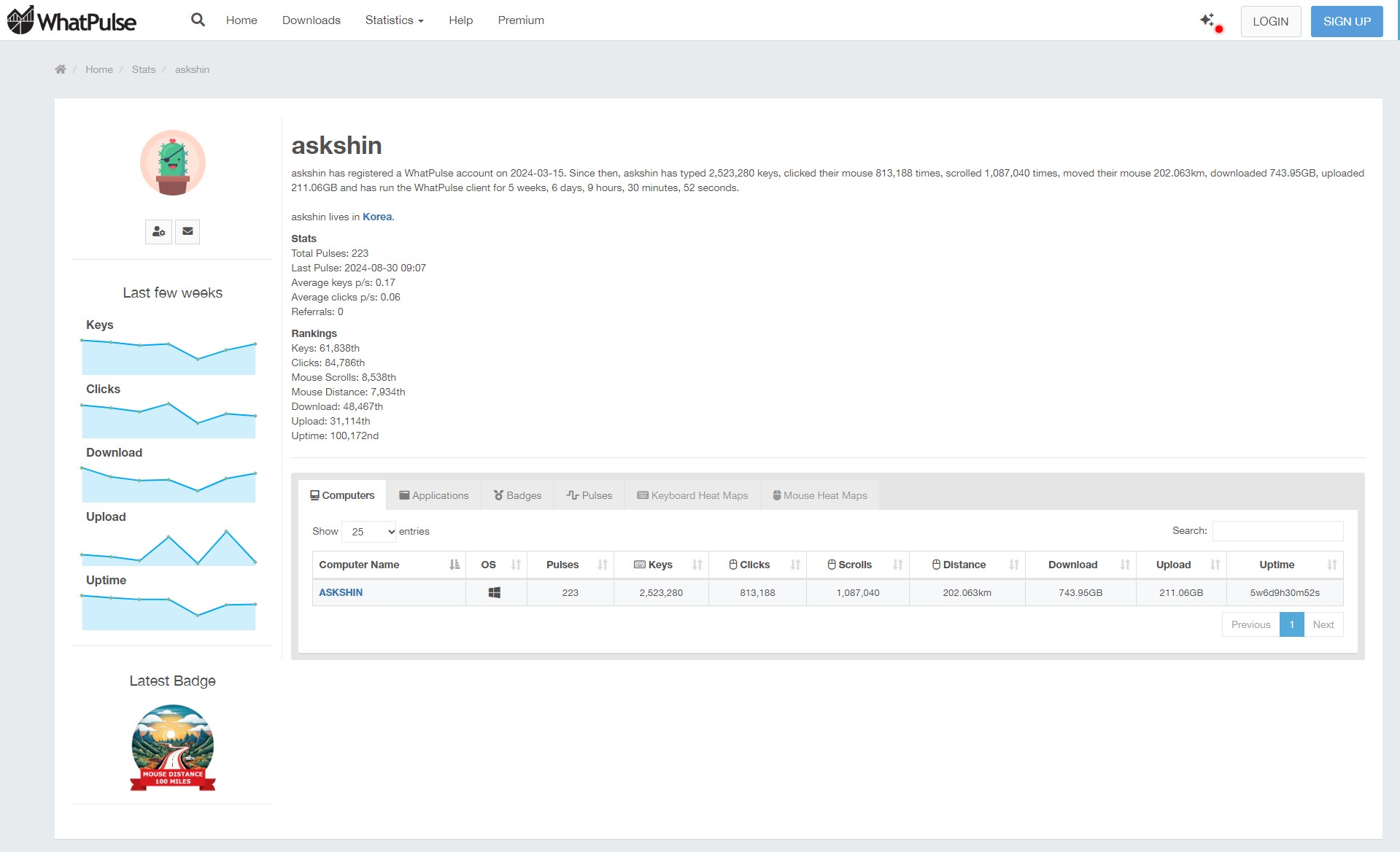Open Mouse Heat Maps tab
Viewport: 1400px width, 852px height.
point(820,495)
